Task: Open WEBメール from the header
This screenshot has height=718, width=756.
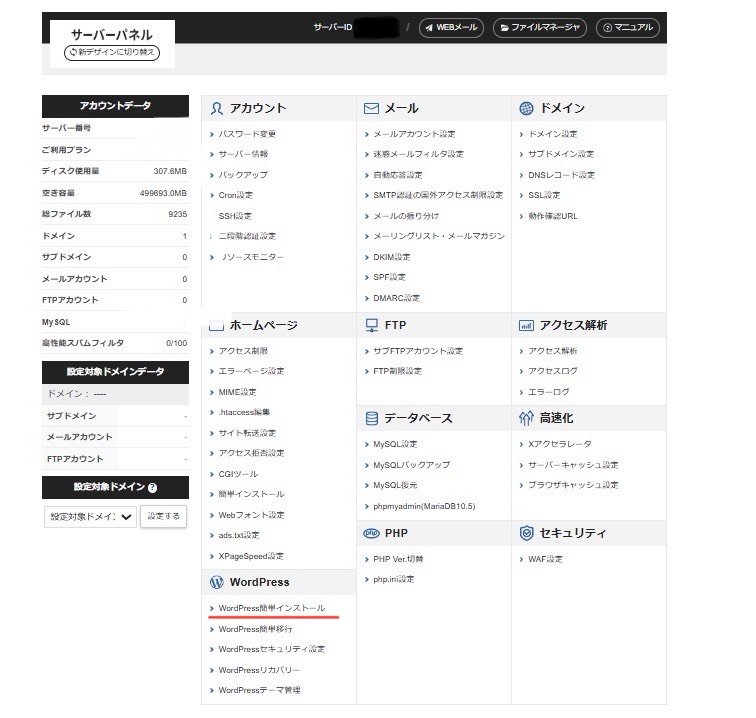Action: coord(451,28)
